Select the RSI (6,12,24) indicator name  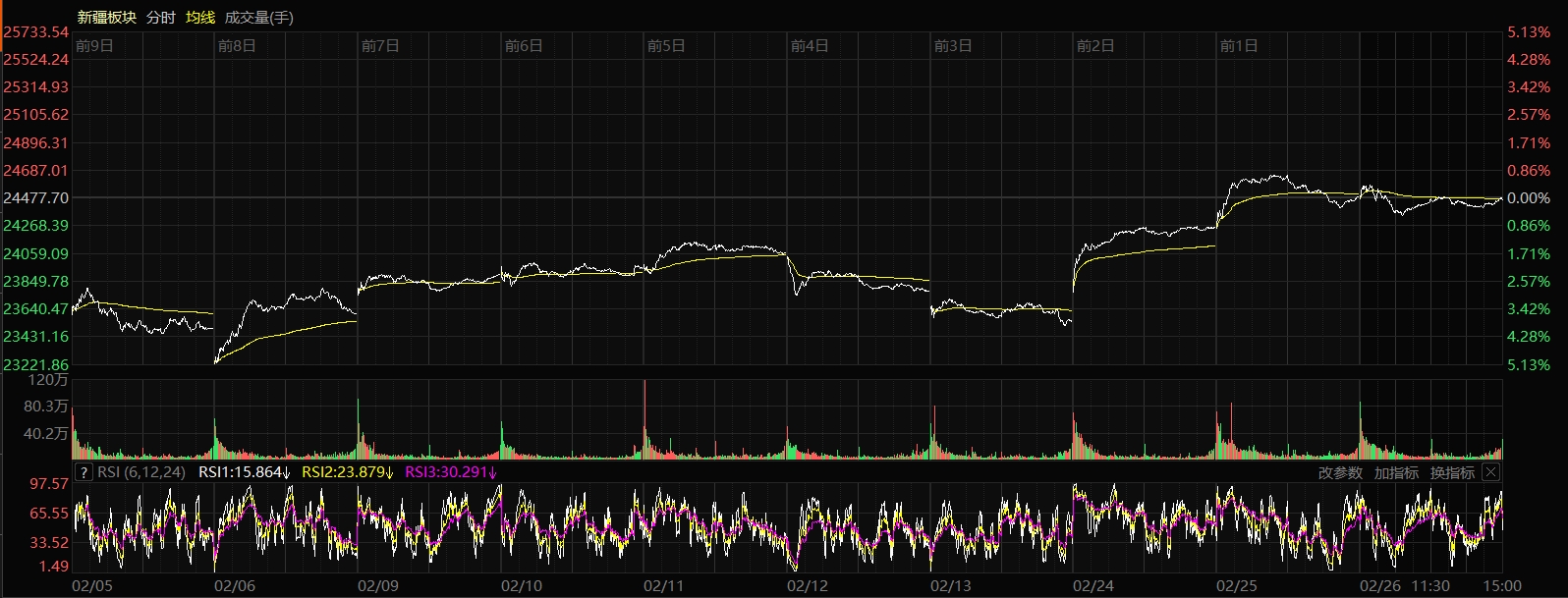141,472
